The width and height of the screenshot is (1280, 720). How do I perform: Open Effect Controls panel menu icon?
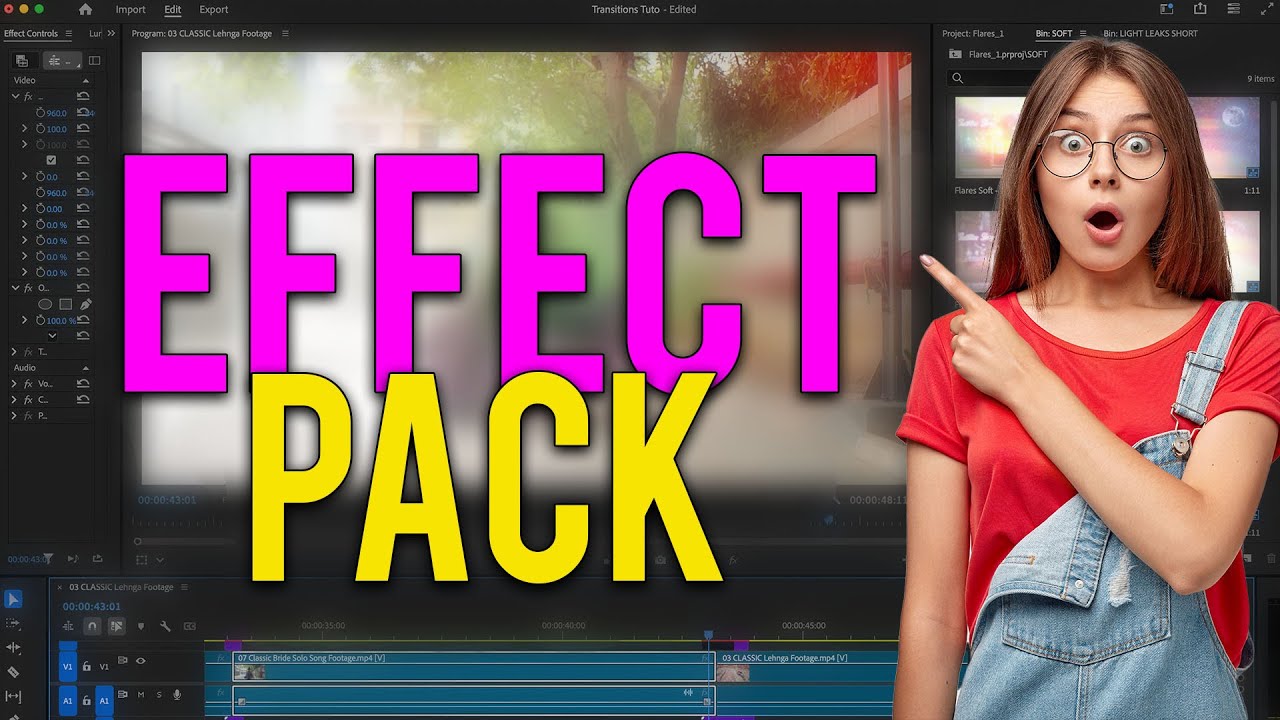tap(68, 33)
